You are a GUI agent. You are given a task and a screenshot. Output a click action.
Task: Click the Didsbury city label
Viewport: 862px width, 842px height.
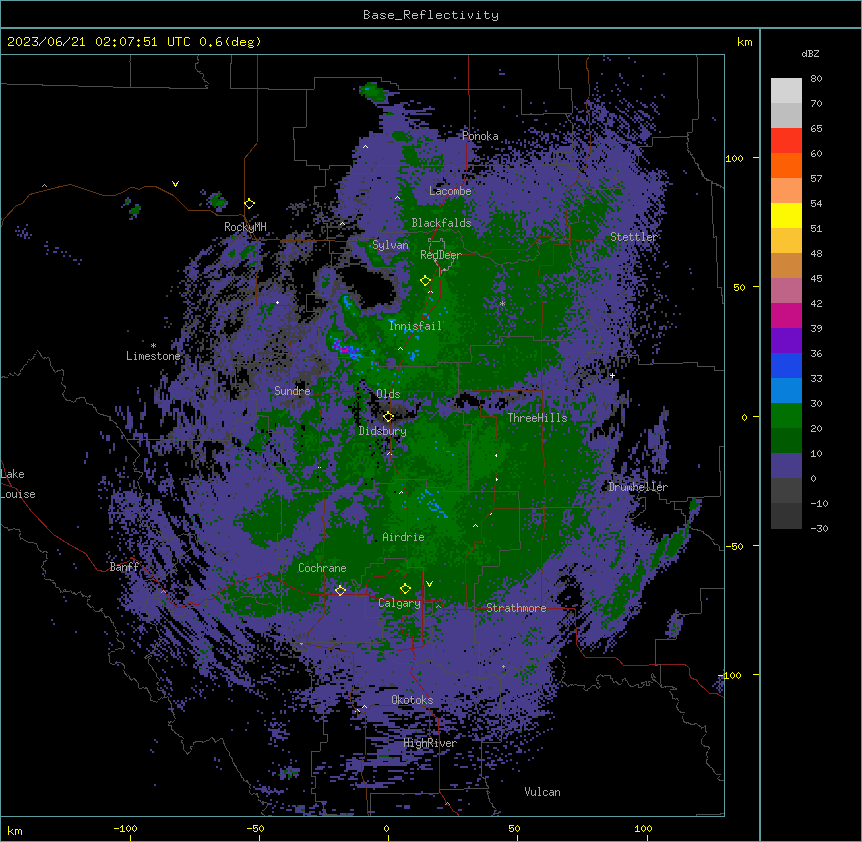tap(383, 431)
